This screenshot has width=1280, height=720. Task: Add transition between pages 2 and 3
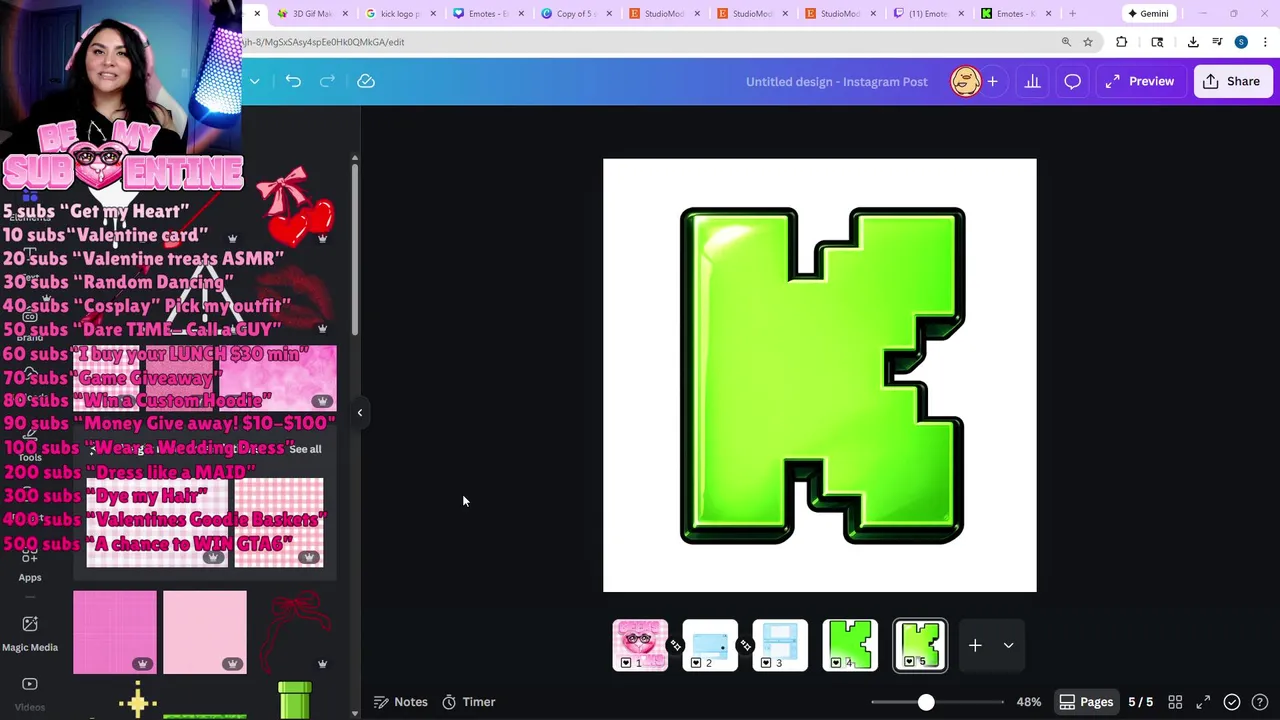click(x=745, y=646)
